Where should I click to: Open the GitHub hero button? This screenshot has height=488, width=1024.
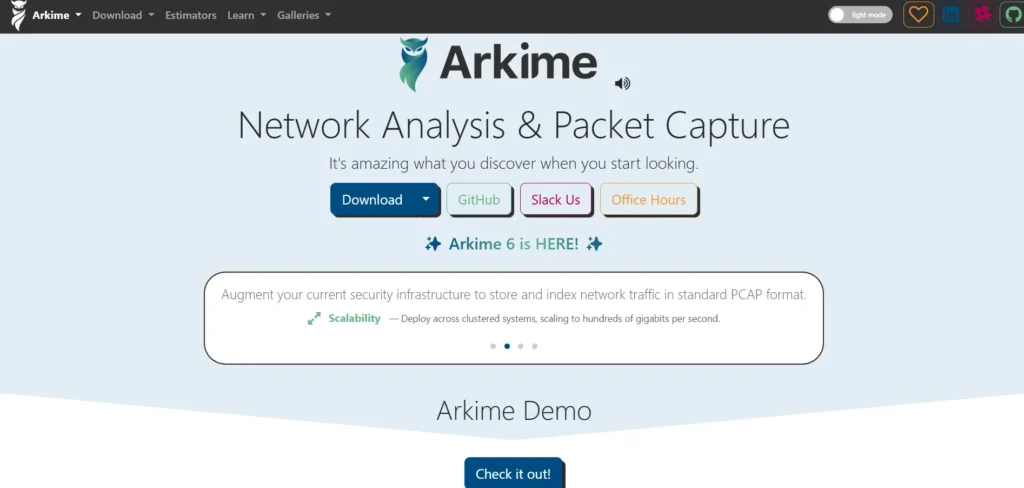(x=479, y=199)
